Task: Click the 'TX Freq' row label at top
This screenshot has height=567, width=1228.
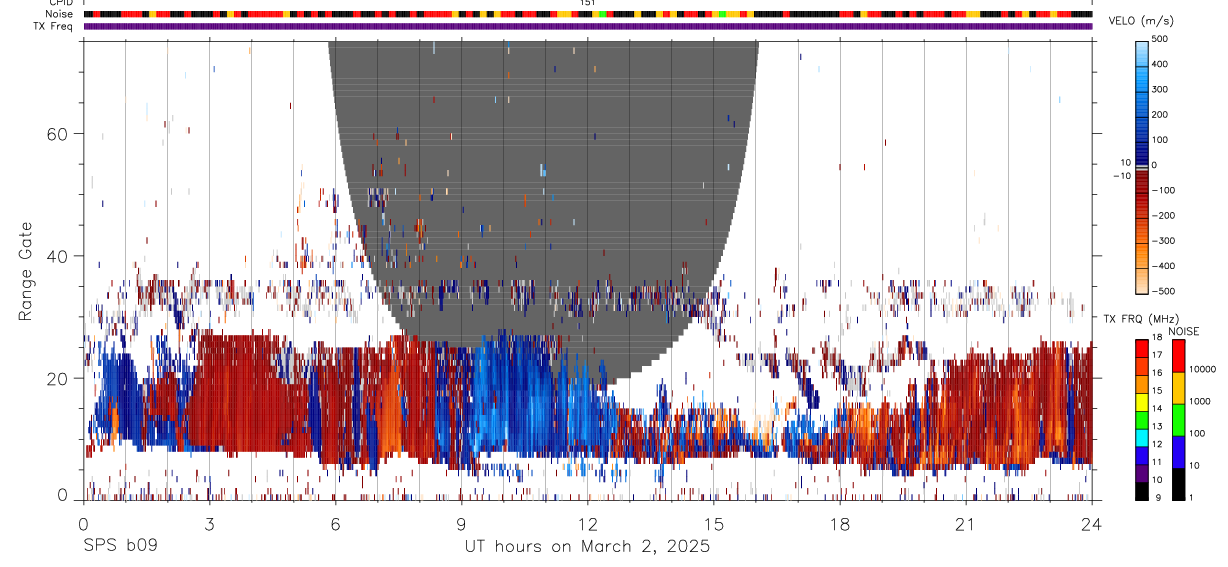Action: pos(53,26)
